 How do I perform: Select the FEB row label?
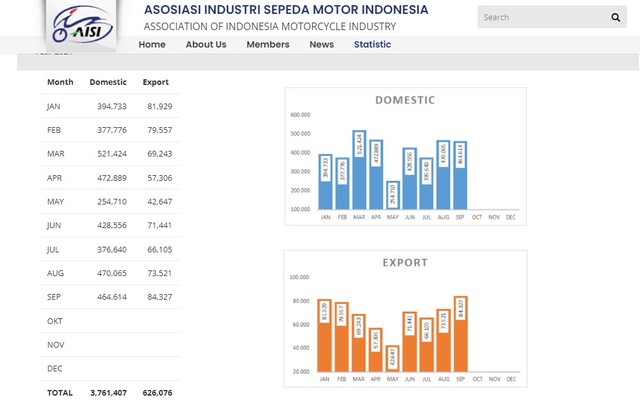click(x=54, y=130)
